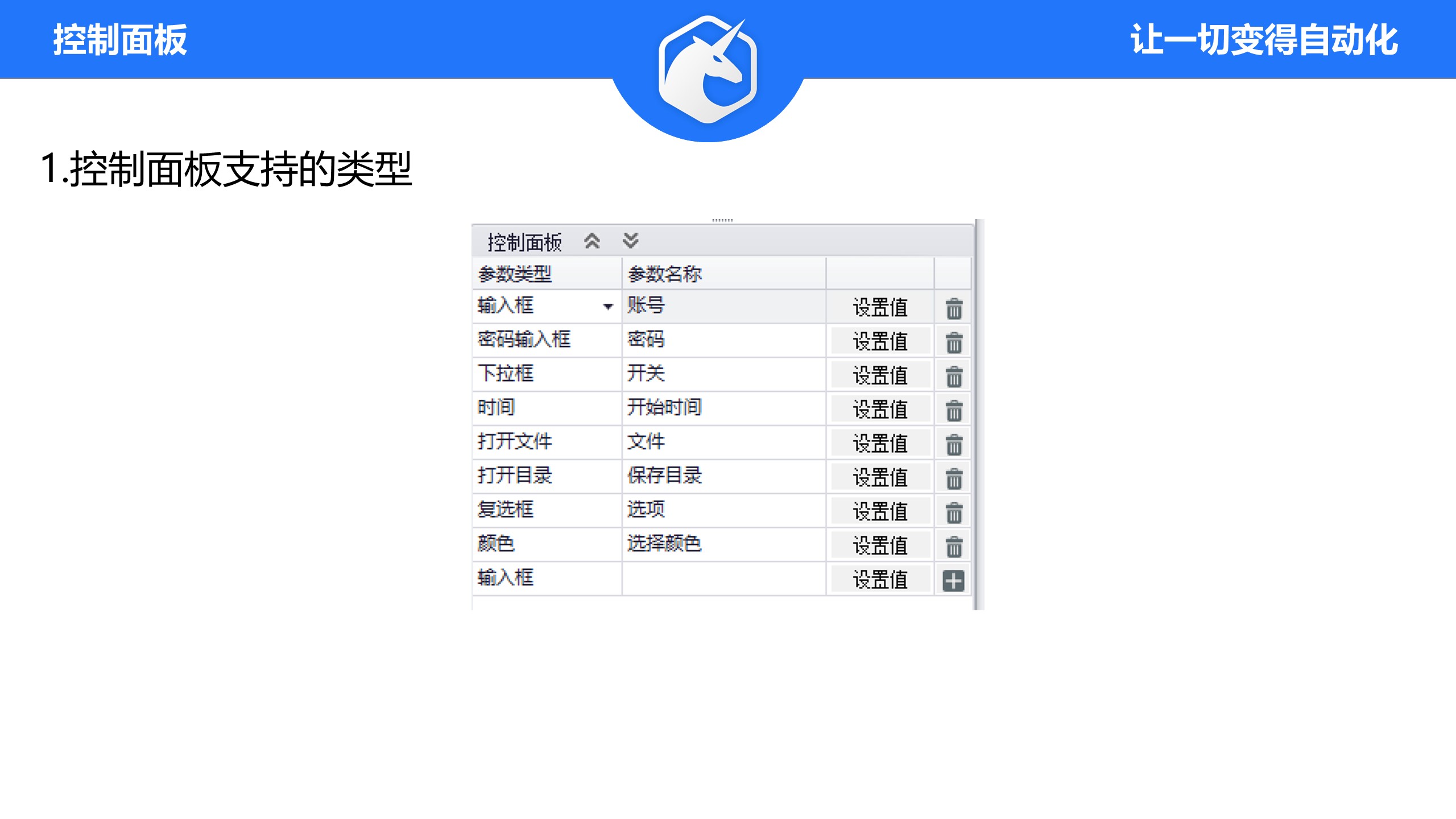Click trash icon for 开关 row
Image resolution: width=1456 pixels, height=819 pixels.
954,377
